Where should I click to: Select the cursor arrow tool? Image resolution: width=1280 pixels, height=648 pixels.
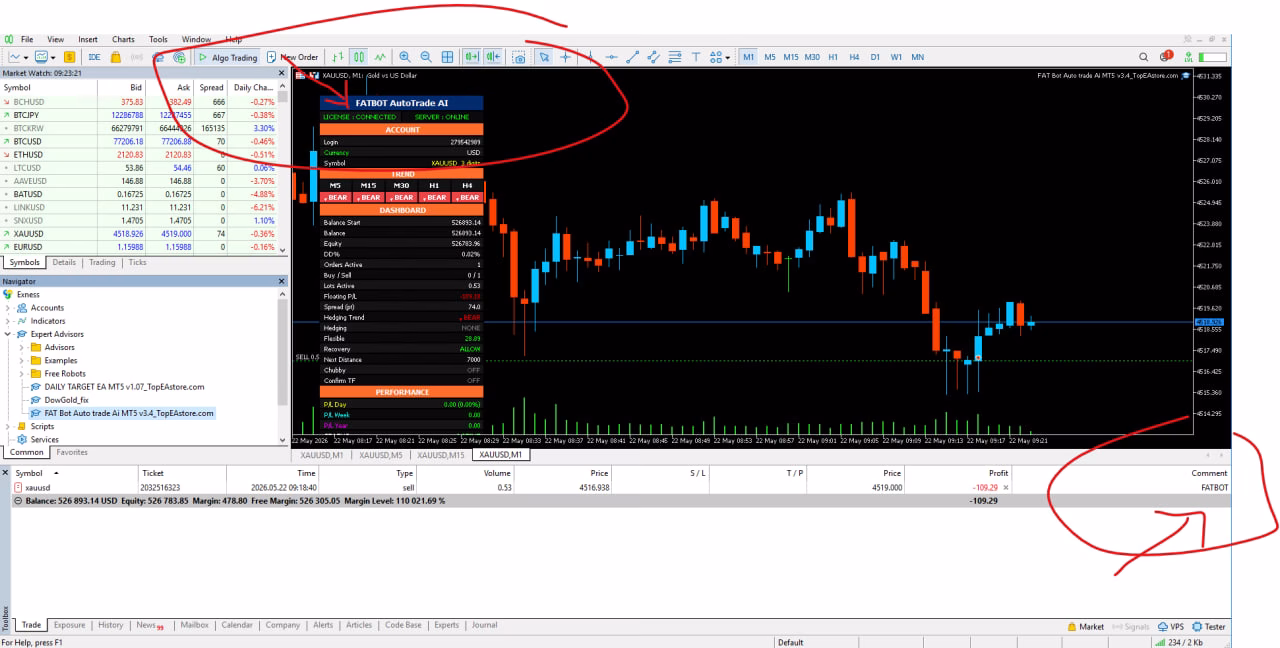coord(544,57)
